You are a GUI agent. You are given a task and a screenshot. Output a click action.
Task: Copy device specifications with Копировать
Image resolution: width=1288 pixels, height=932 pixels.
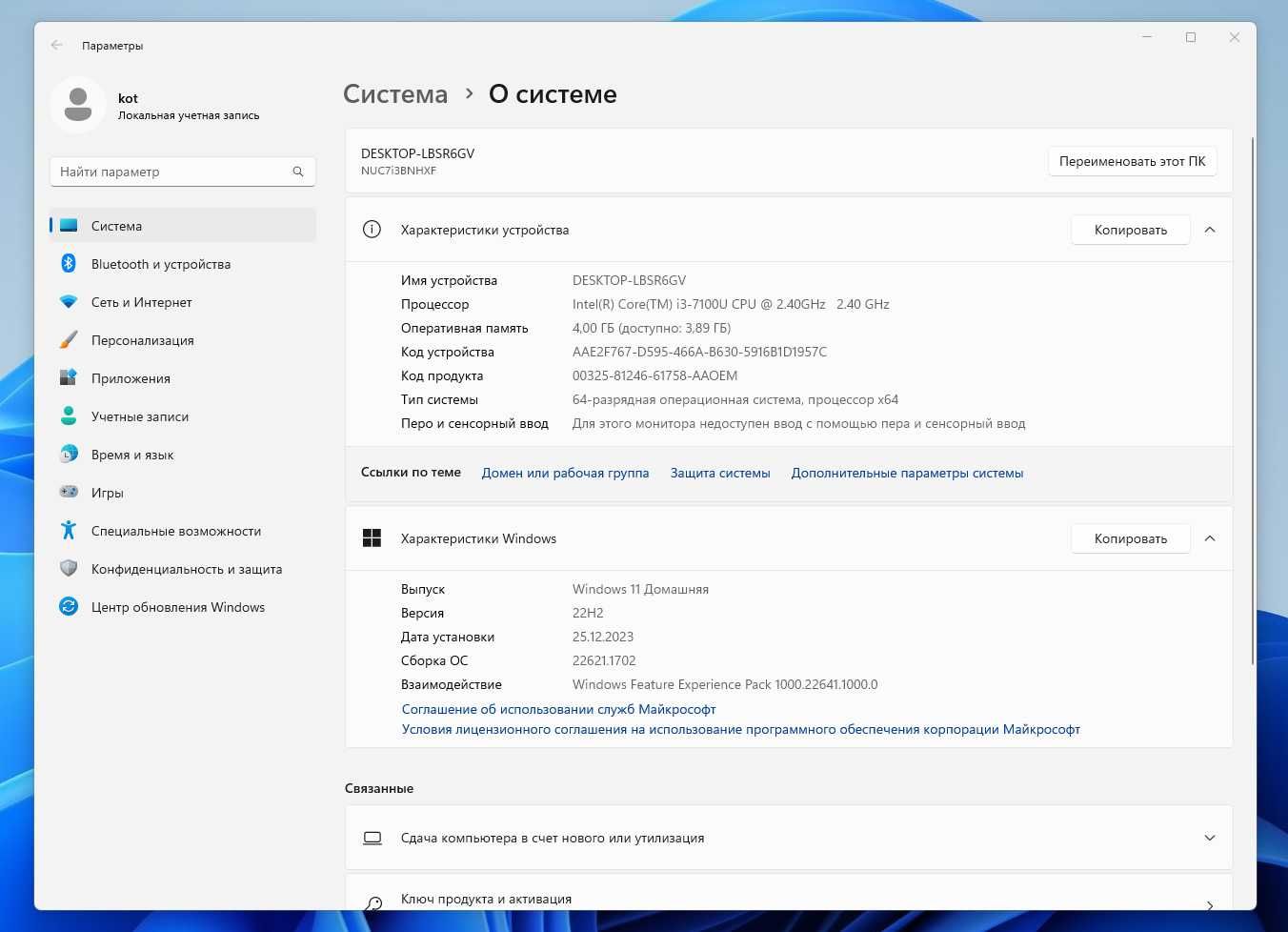coord(1130,230)
